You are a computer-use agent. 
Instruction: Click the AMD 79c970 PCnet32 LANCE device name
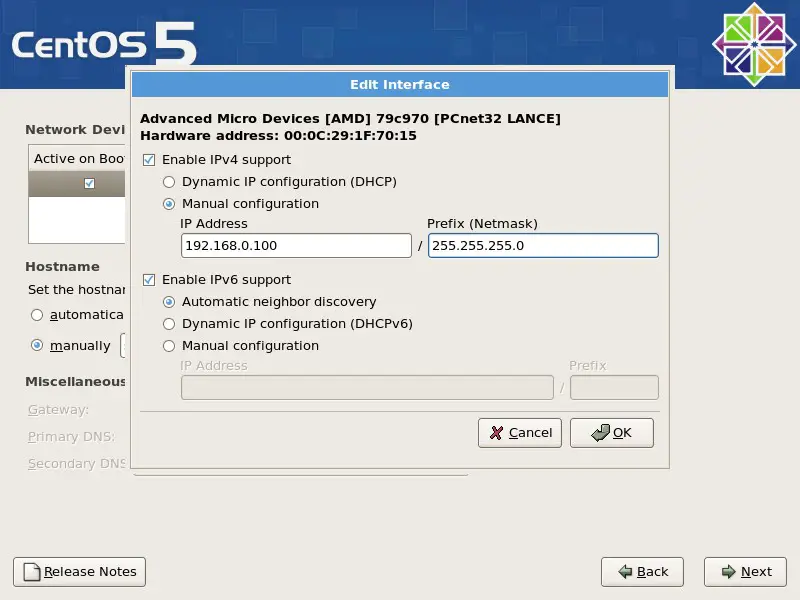pos(351,118)
